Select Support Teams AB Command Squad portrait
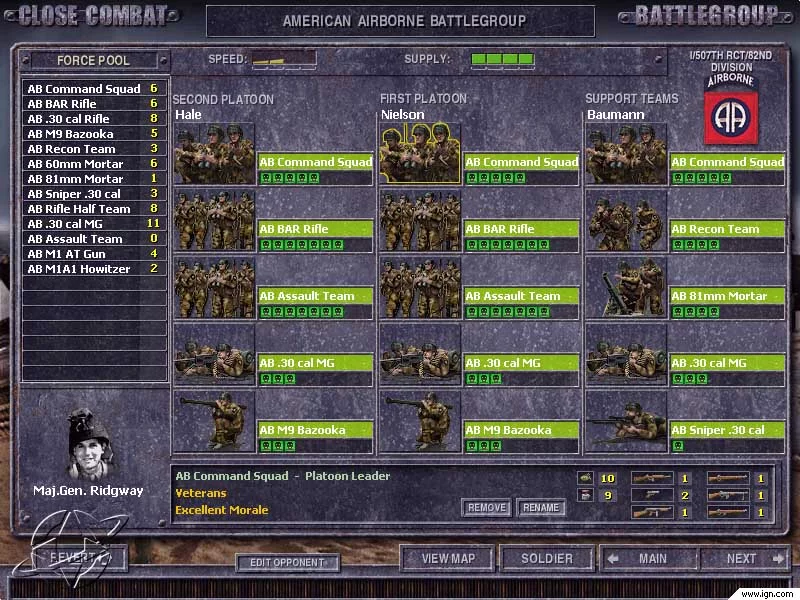The image size is (800, 600). pos(627,153)
